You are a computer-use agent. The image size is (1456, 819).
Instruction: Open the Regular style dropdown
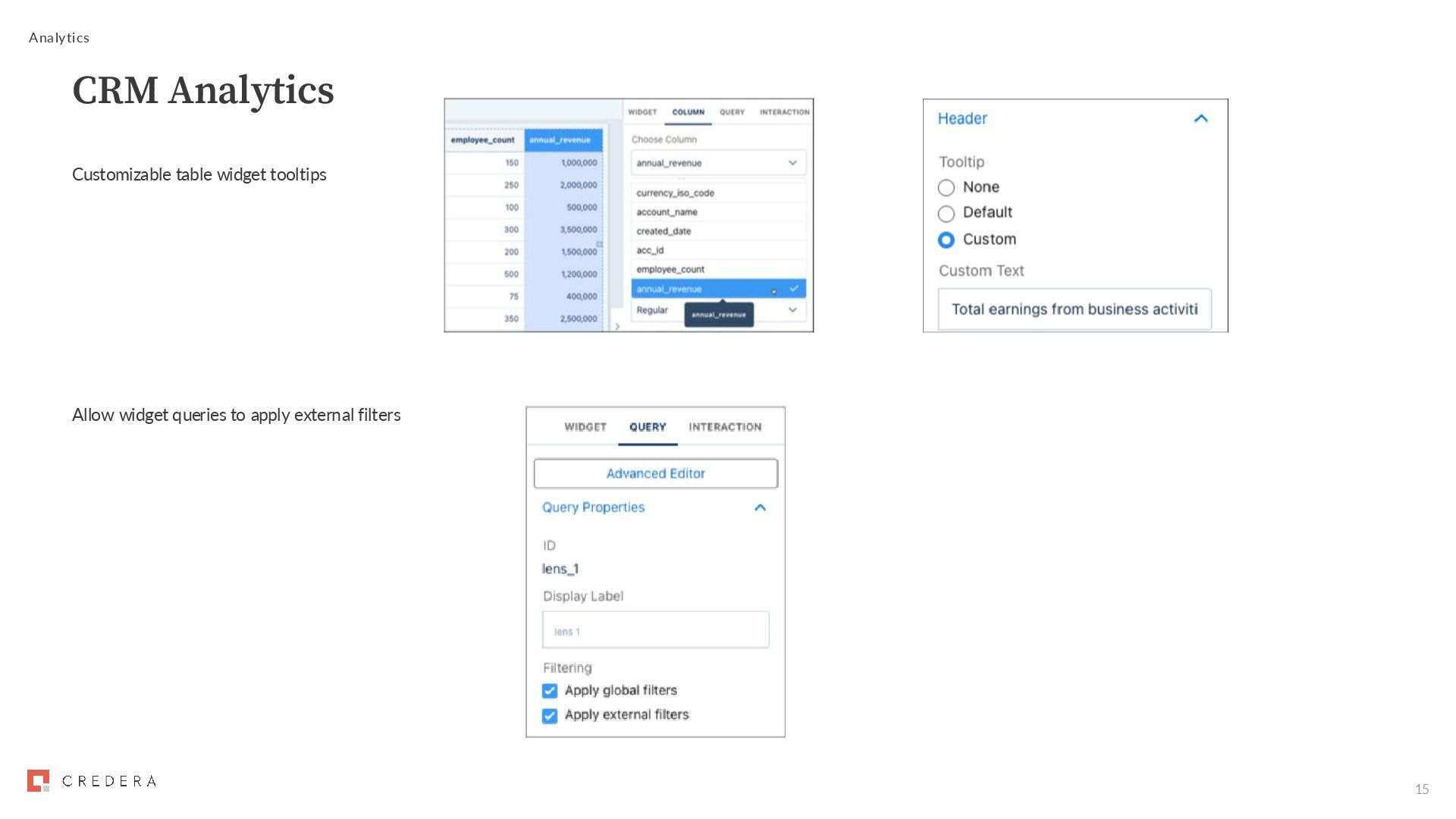792,310
